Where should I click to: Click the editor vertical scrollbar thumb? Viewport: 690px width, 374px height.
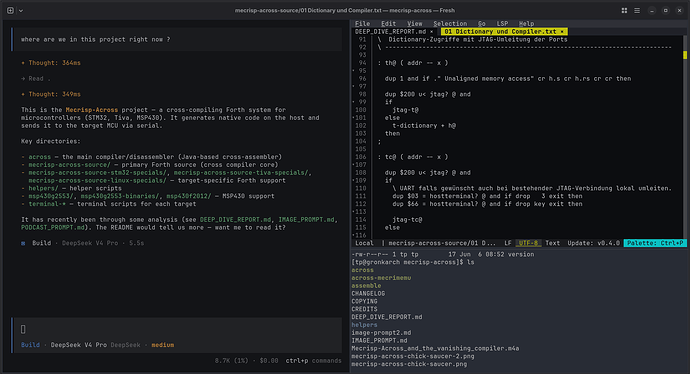tap(685, 55)
